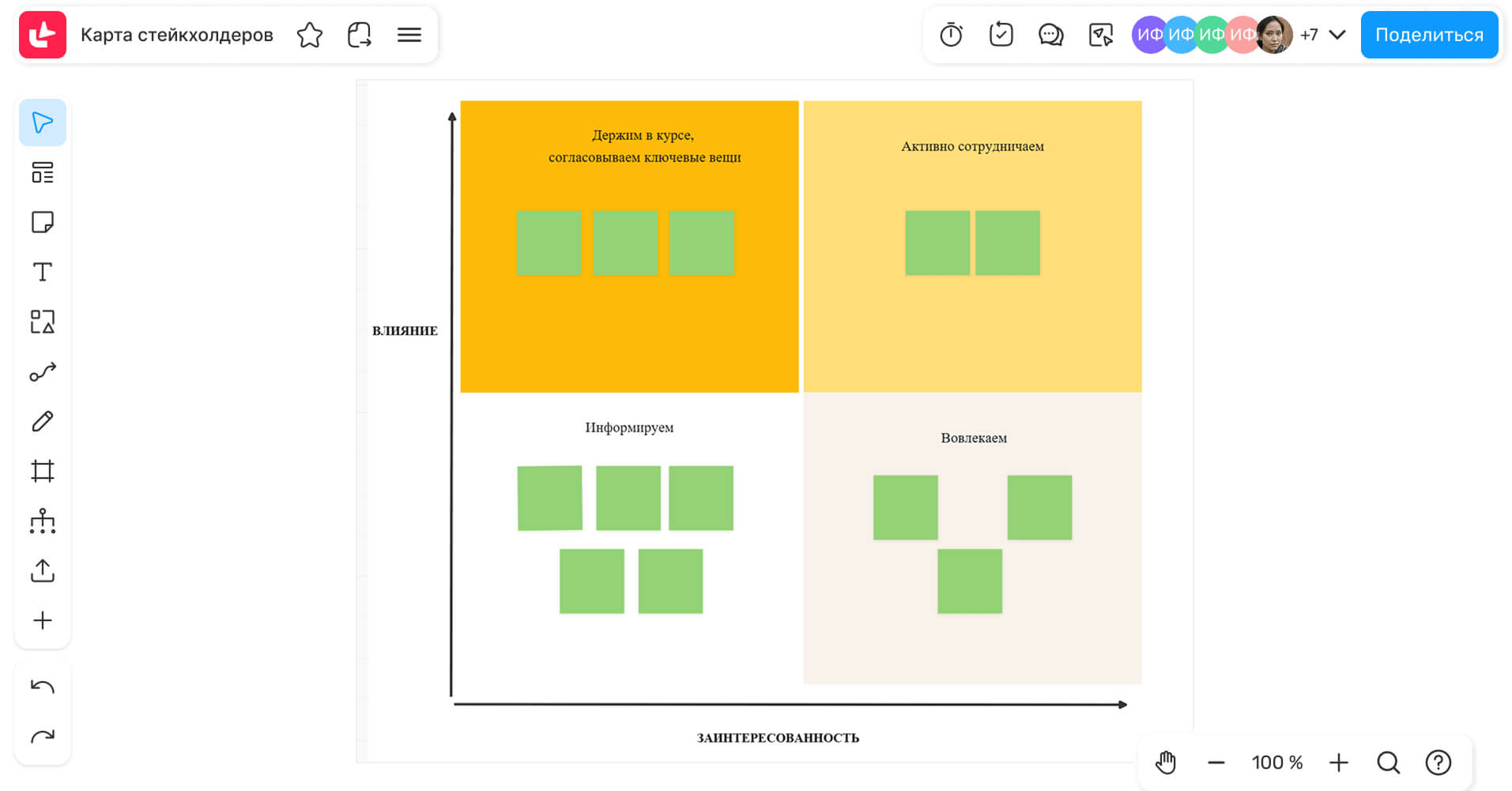Open the shapes tool
This screenshot has width=1512, height=791.
(x=42, y=322)
